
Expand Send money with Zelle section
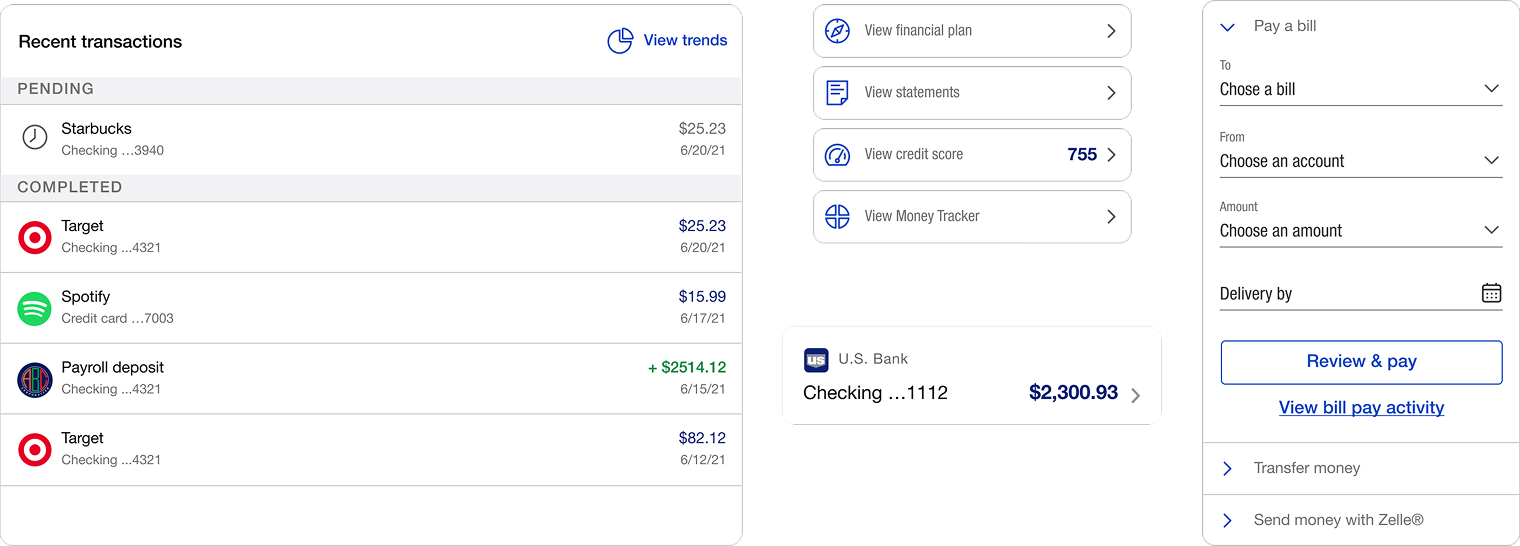tap(1361, 520)
